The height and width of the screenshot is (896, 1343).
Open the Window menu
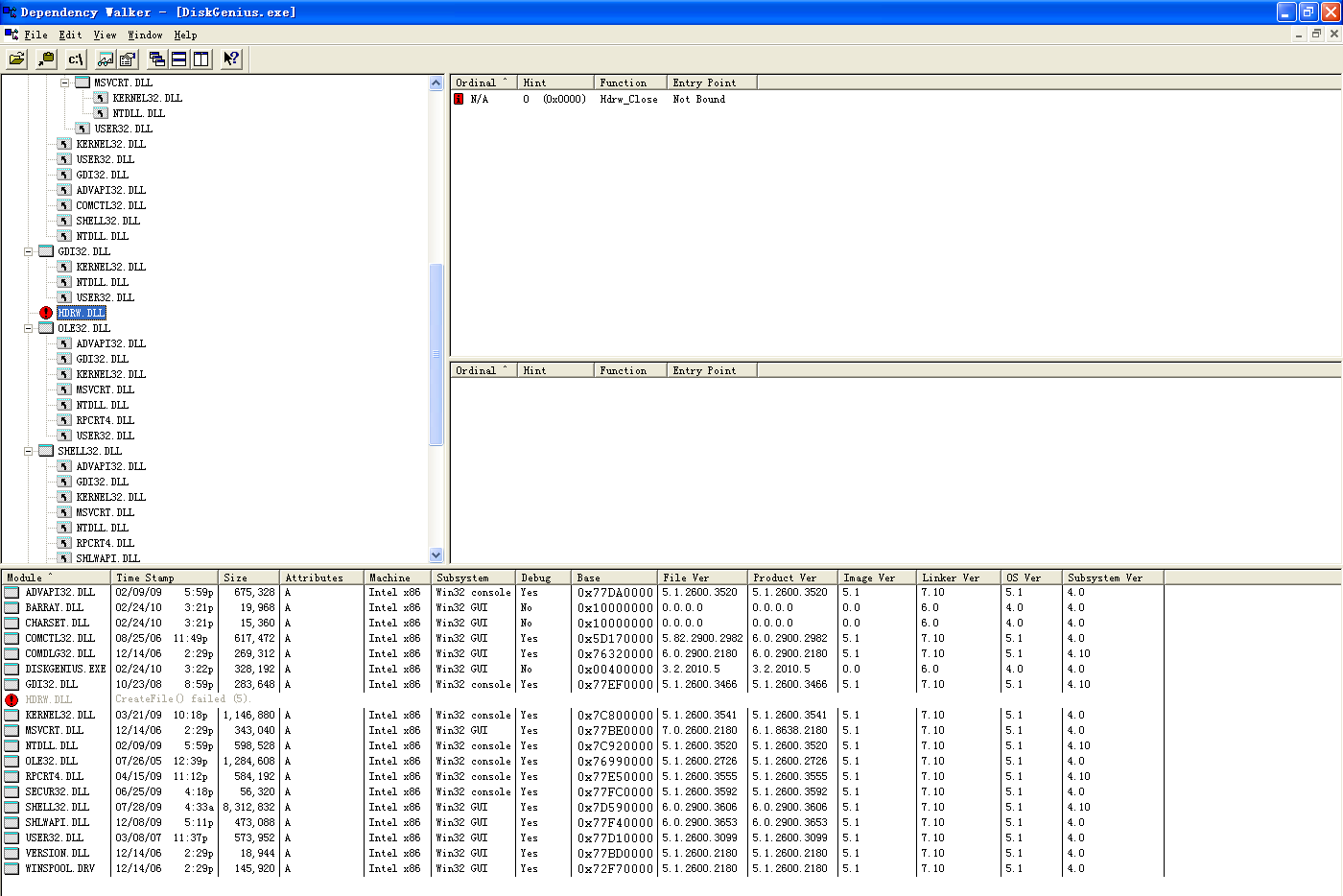145,35
